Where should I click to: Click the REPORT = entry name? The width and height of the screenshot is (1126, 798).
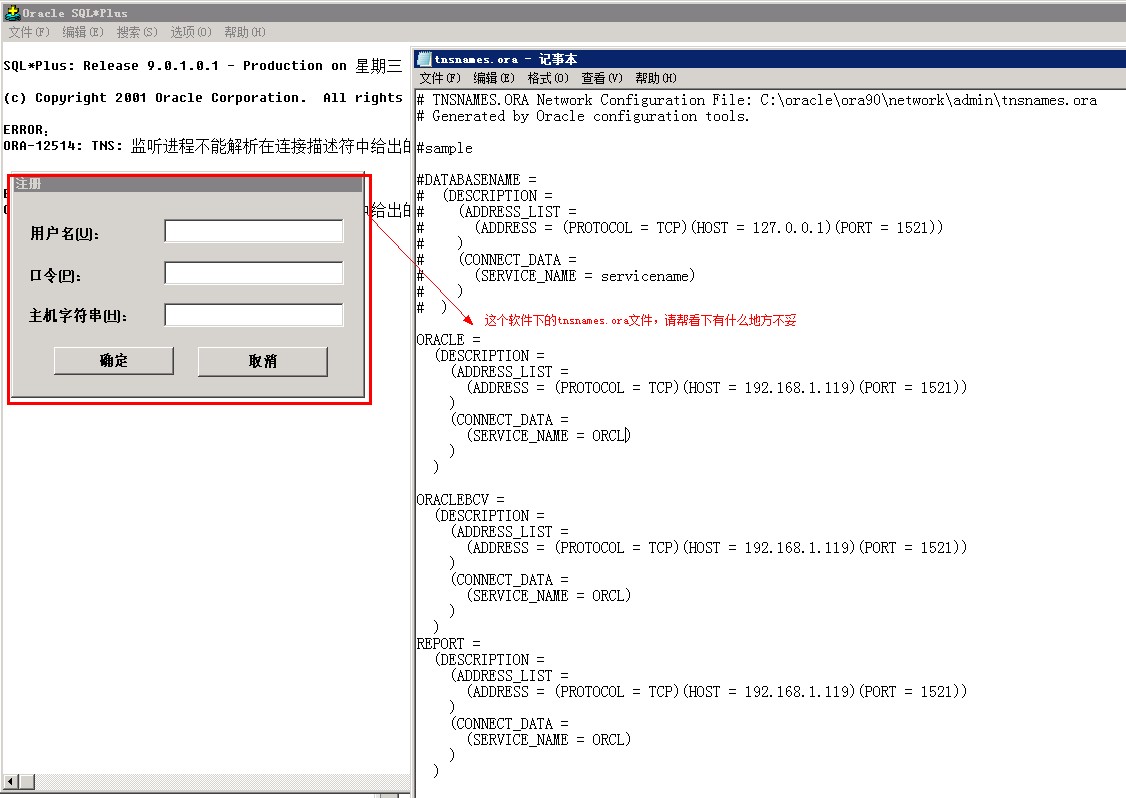(448, 644)
